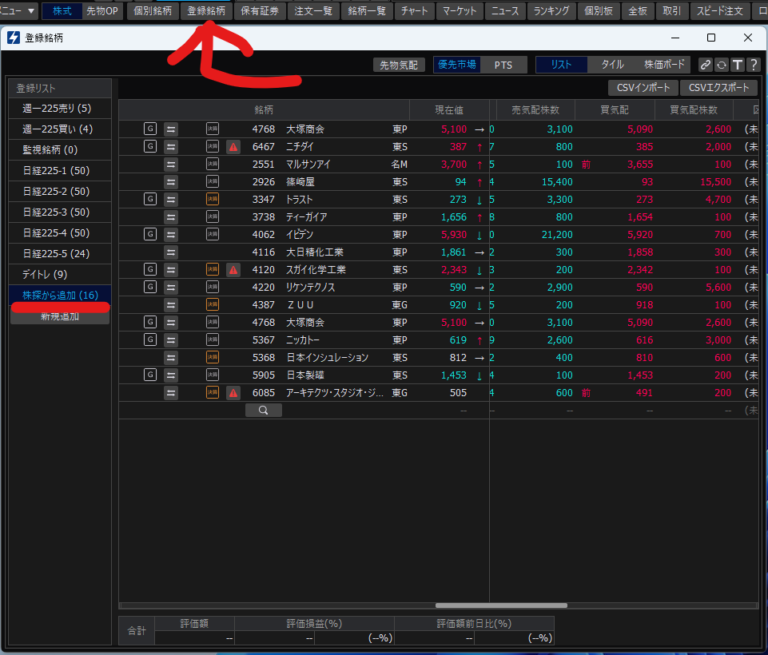
Task: Click the red warning icon for 6467 ニチダイ
Action: pos(233,146)
